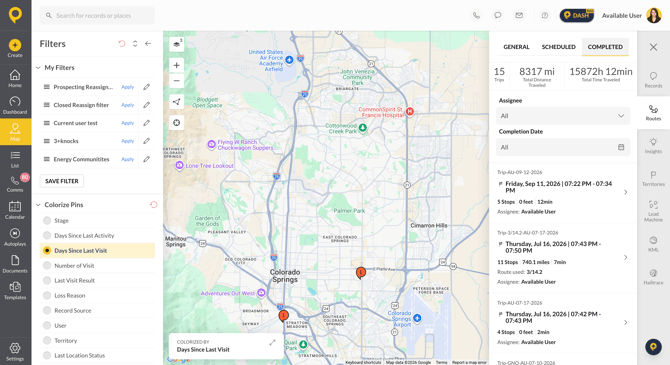This screenshot has height=365, width=670.
Task: Open Comms with notification badge
Action: point(15,183)
